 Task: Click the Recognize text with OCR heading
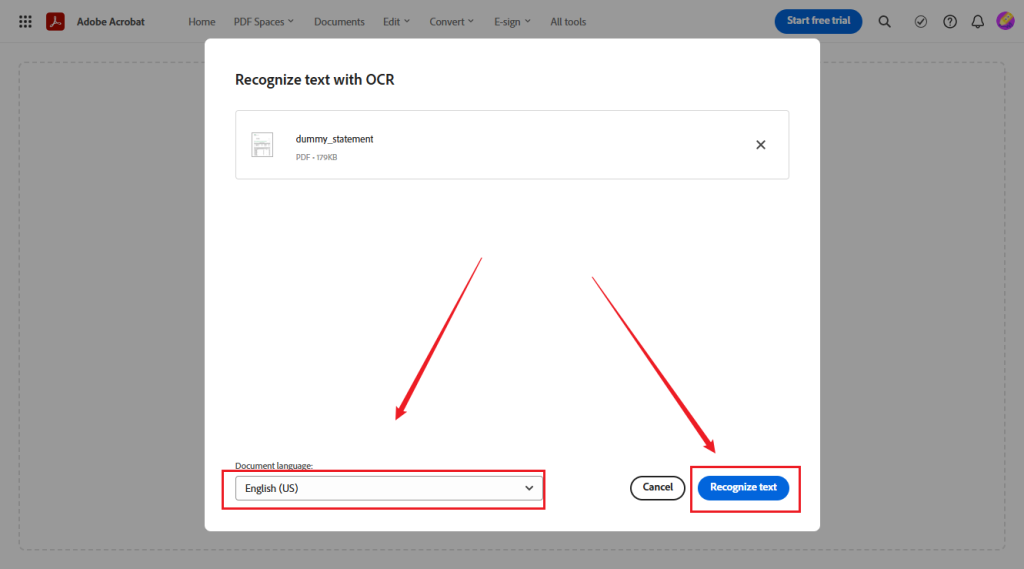[x=315, y=80]
